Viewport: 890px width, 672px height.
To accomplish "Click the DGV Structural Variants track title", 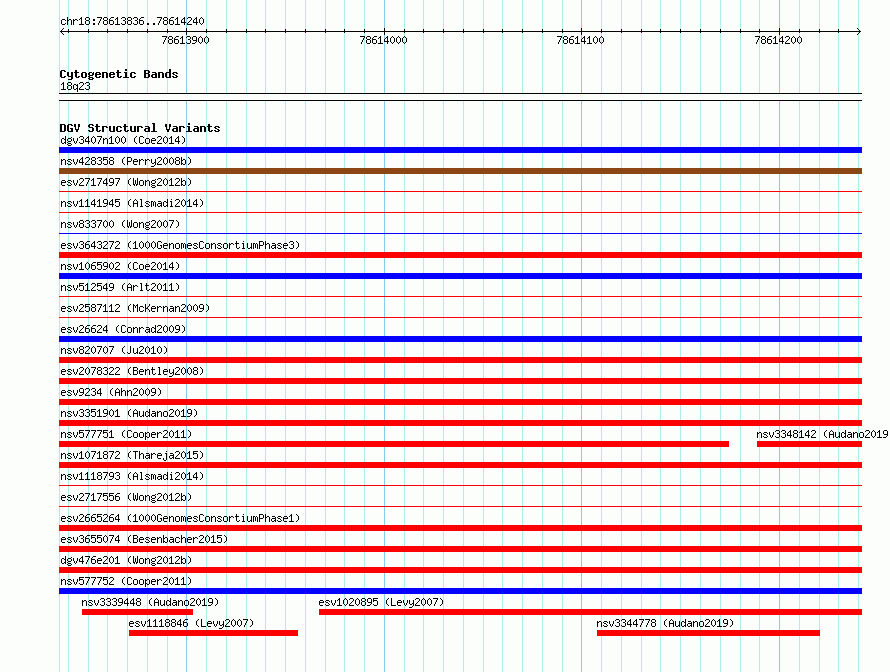I will (x=140, y=128).
